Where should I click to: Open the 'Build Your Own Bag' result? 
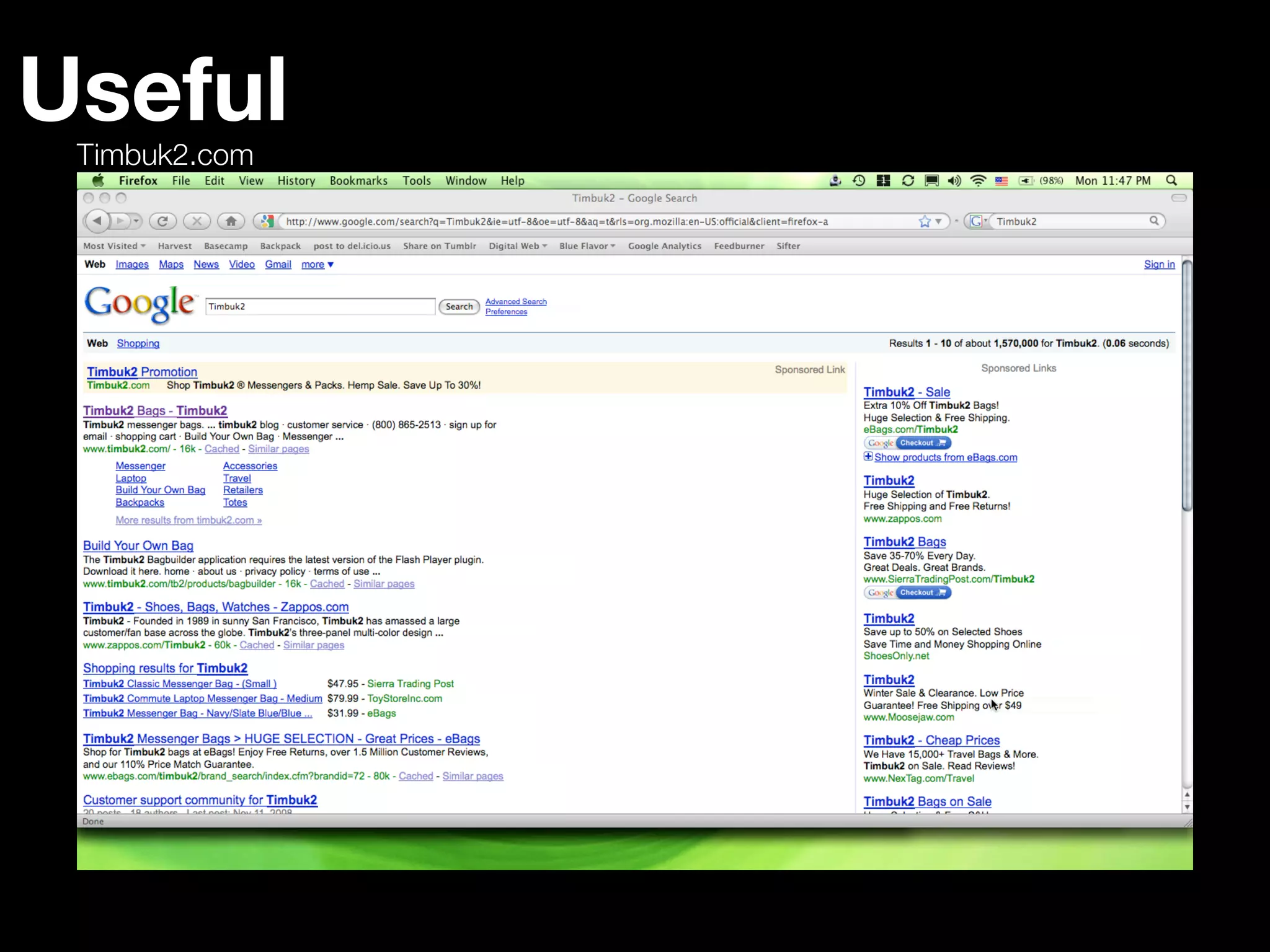coord(138,545)
